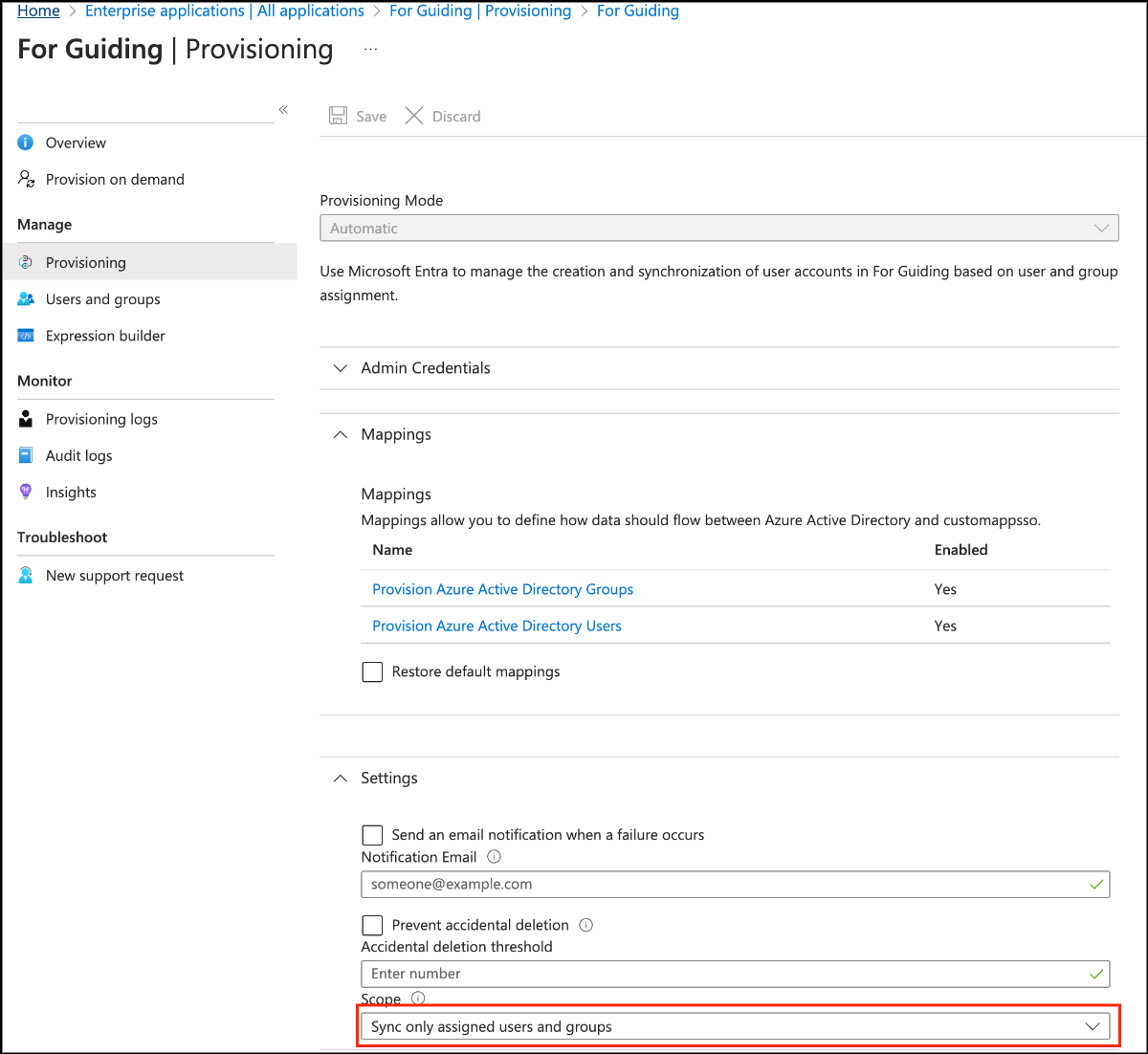
Task: Open Provision Azure Active Directory Groups mapping
Action: point(502,589)
